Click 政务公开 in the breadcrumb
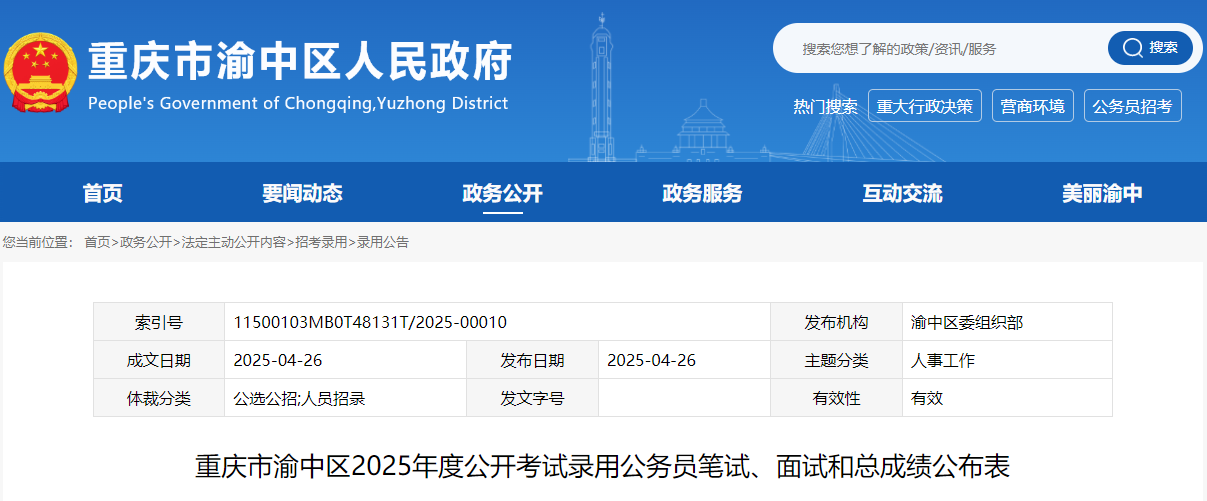The height and width of the screenshot is (501, 1207). [x=146, y=243]
